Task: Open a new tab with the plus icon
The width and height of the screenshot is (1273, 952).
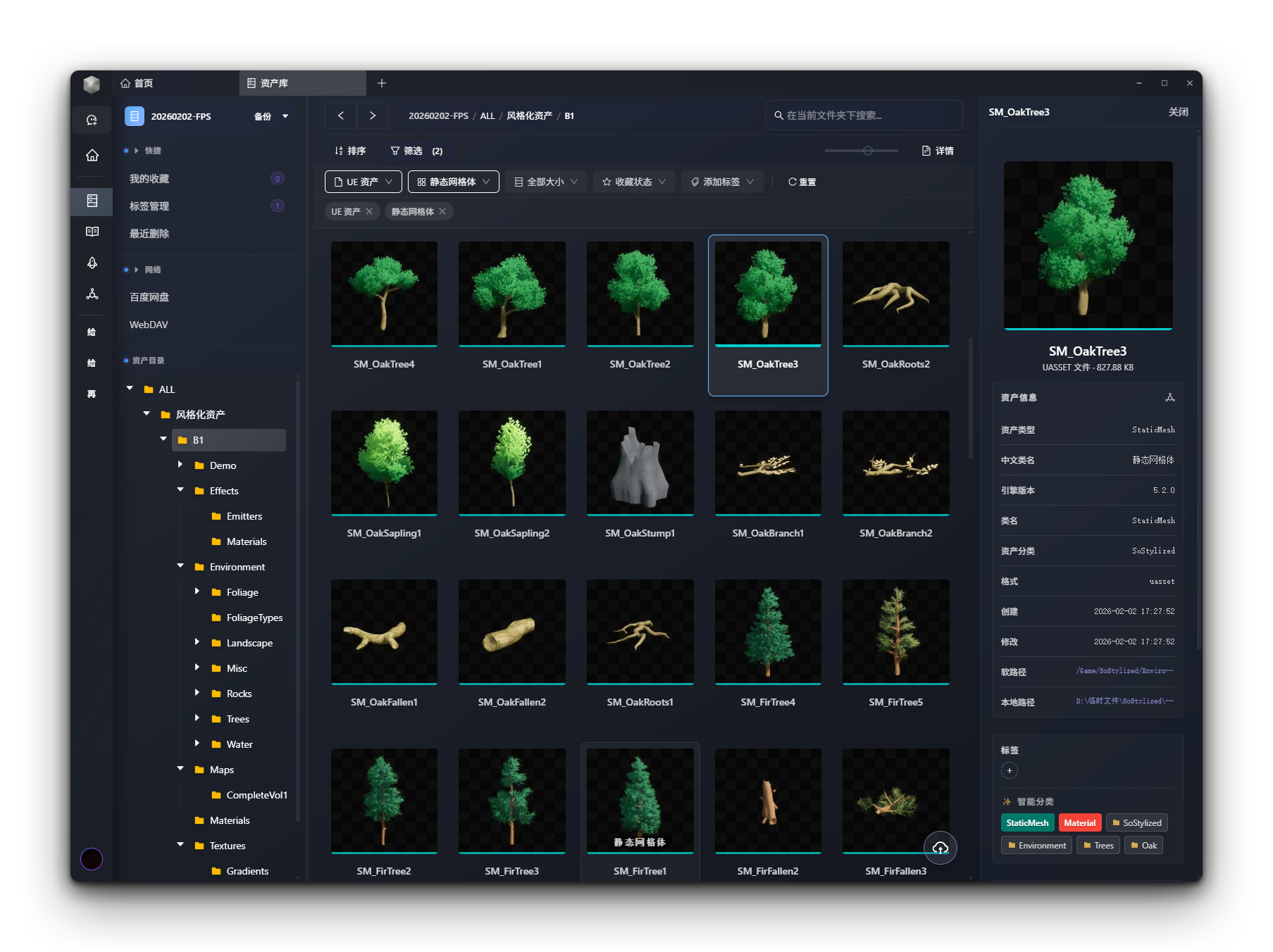Action: 382,83
